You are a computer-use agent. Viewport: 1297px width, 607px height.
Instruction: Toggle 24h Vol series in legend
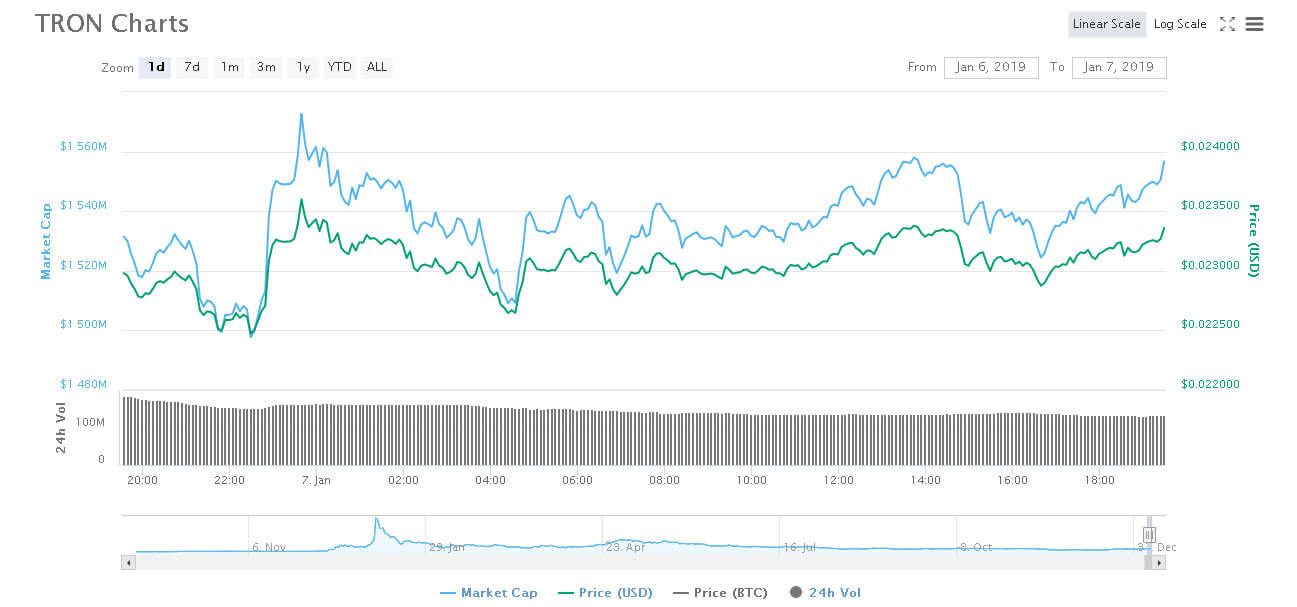pos(825,592)
